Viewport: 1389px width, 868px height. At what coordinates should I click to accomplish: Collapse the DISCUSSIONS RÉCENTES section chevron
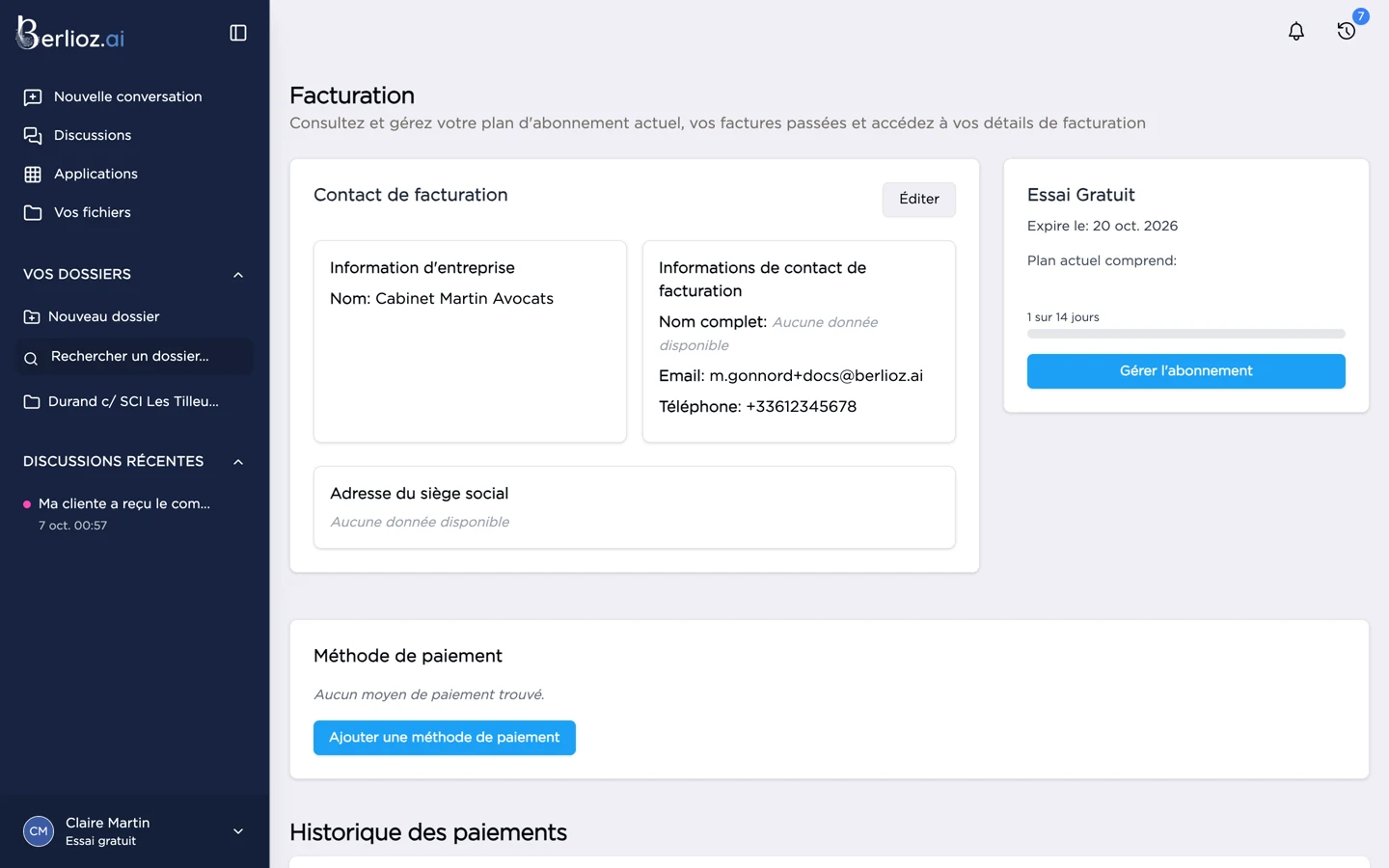point(238,462)
